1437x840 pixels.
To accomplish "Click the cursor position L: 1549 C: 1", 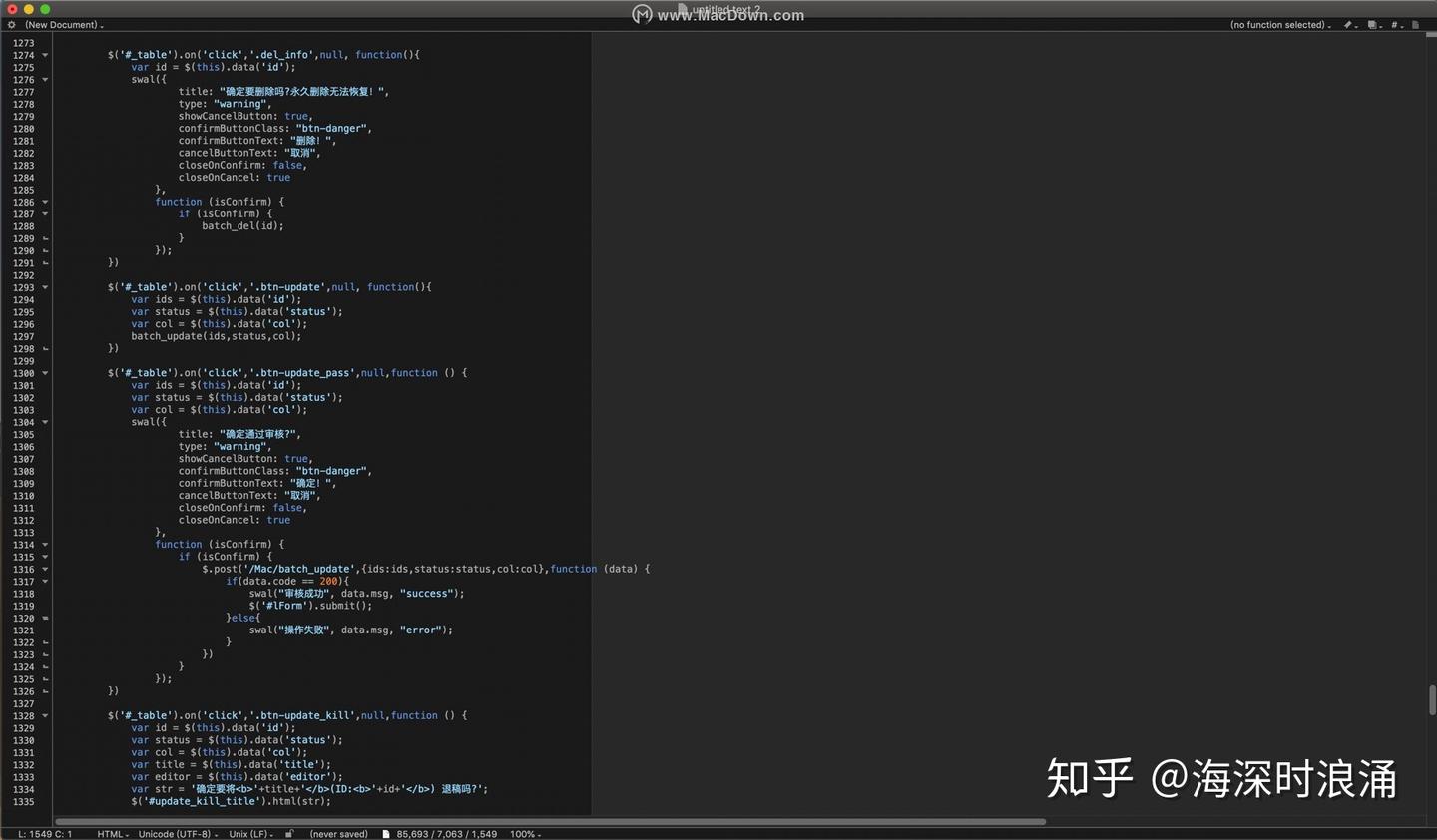I will [45, 834].
